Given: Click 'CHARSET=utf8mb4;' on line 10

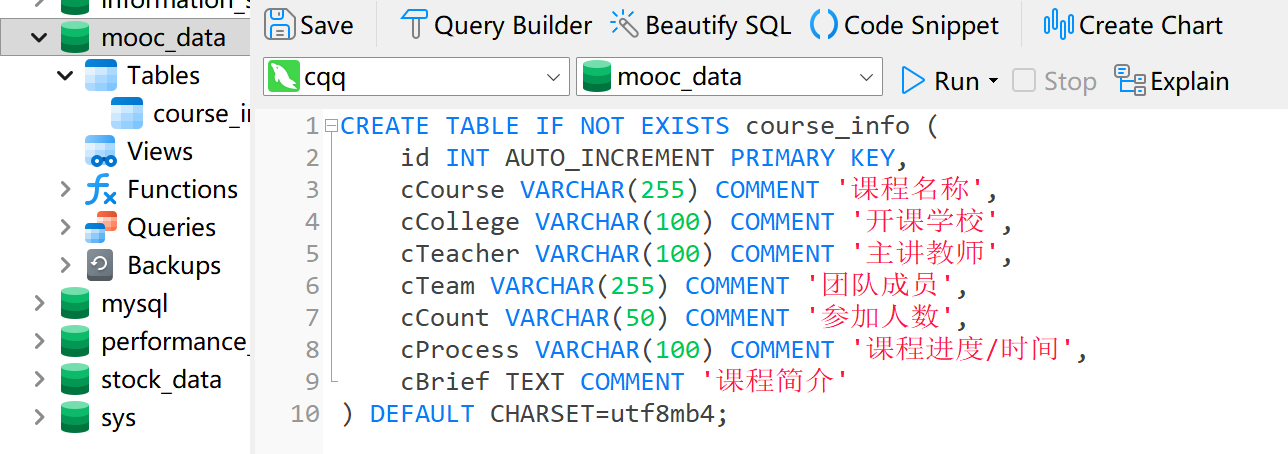Looking at the screenshot, I should [x=609, y=414].
